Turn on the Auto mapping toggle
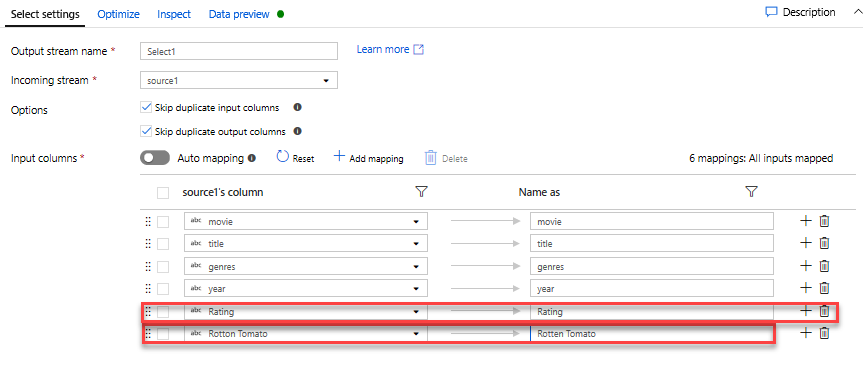Viewport: 863px width, 385px height. pos(155,158)
